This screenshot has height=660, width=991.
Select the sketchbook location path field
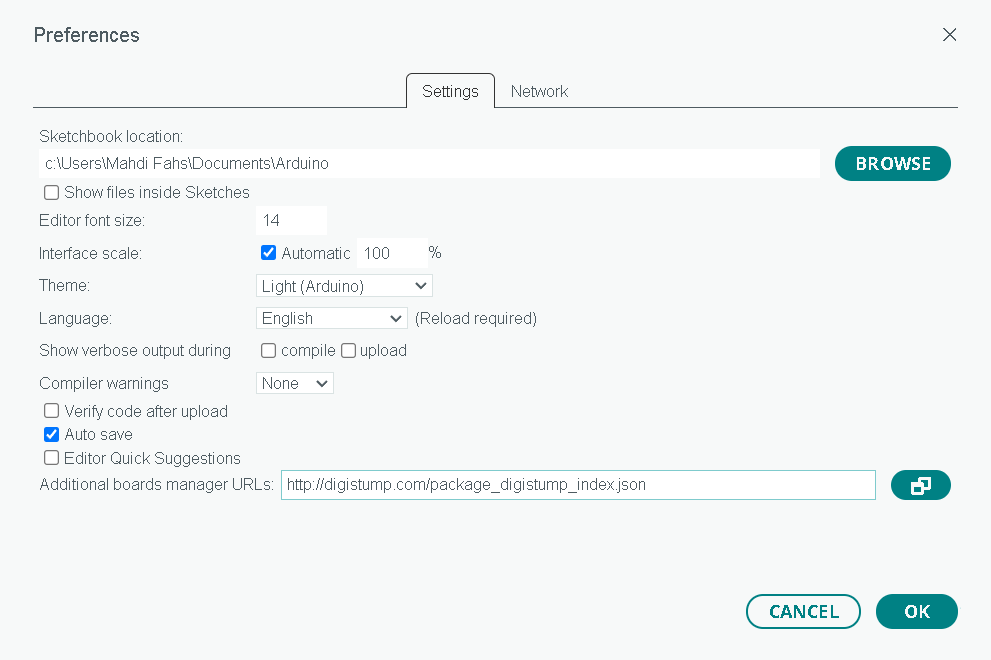(430, 163)
